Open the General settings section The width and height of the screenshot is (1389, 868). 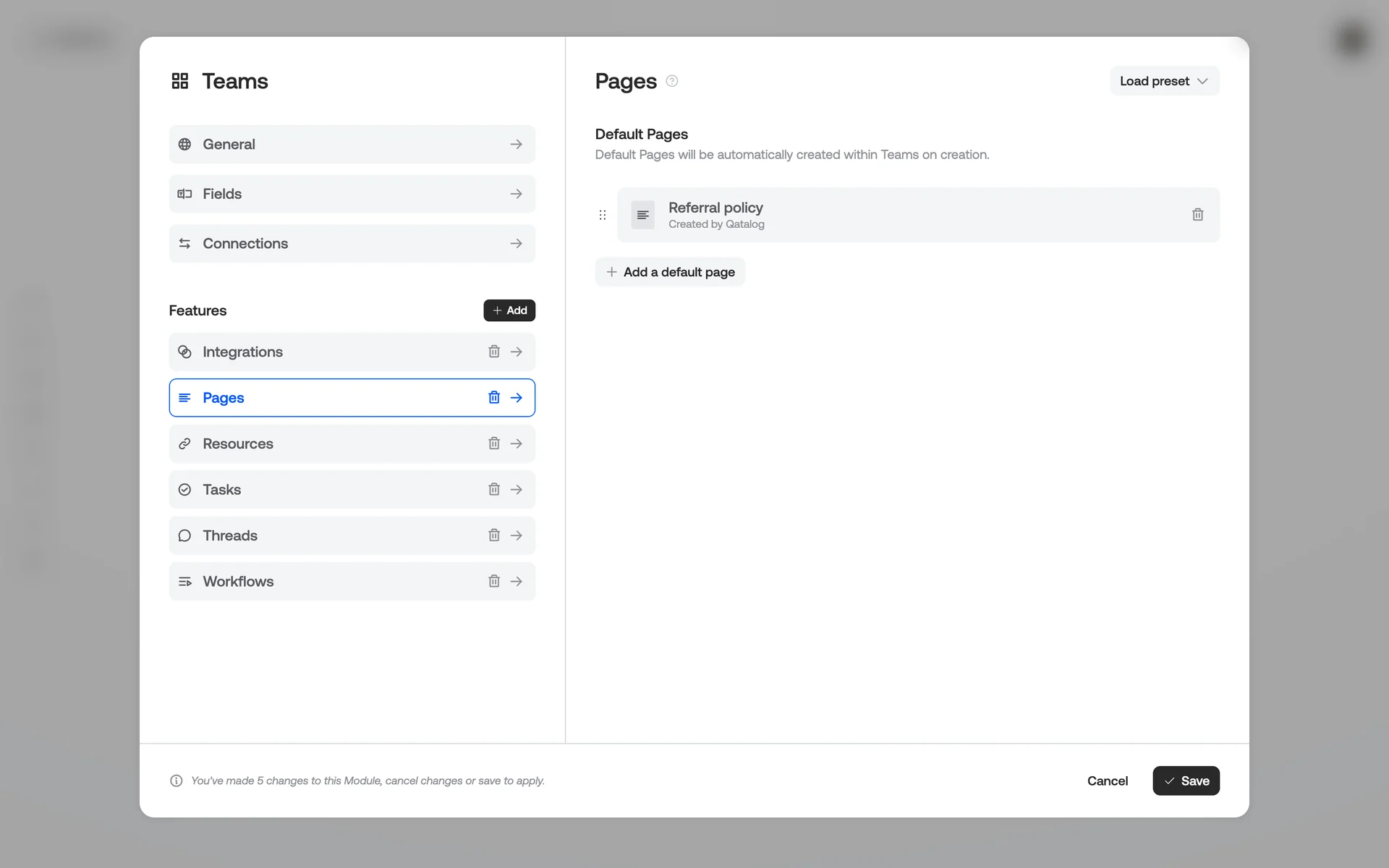click(x=352, y=144)
